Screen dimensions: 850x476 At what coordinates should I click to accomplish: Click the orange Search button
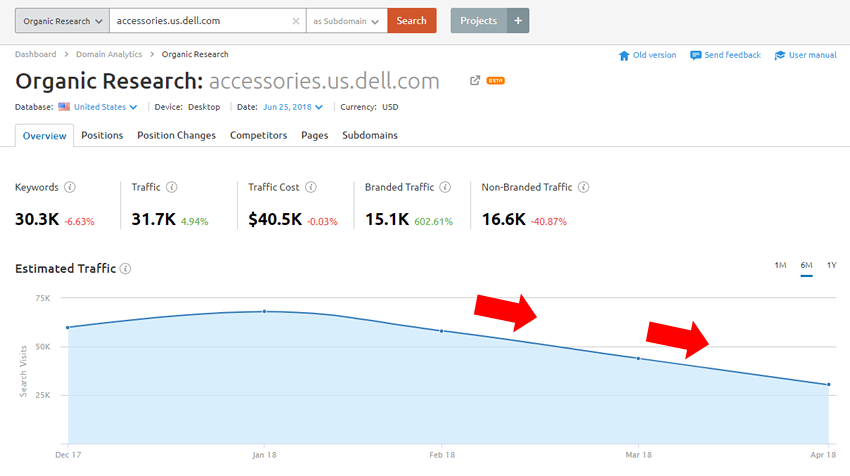click(x=412, y=20)
